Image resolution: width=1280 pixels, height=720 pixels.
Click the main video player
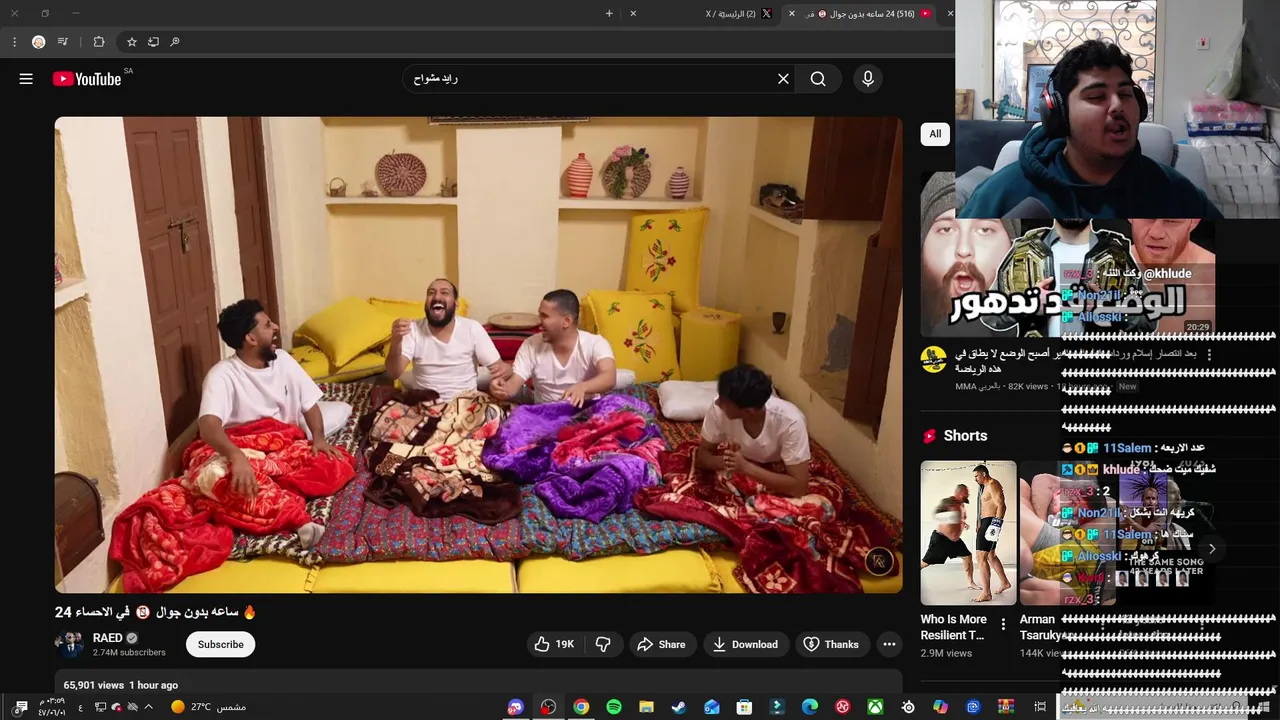(478, 355)
